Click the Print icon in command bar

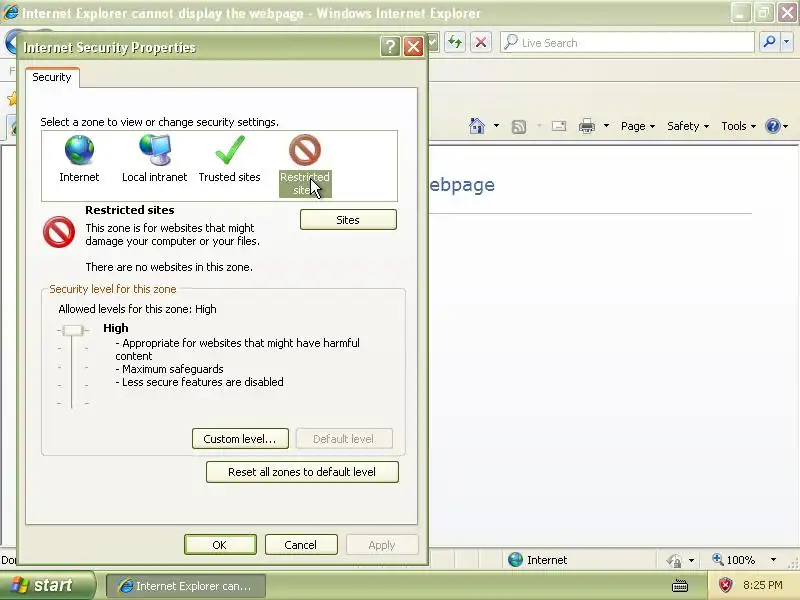[x=587, y=126]
